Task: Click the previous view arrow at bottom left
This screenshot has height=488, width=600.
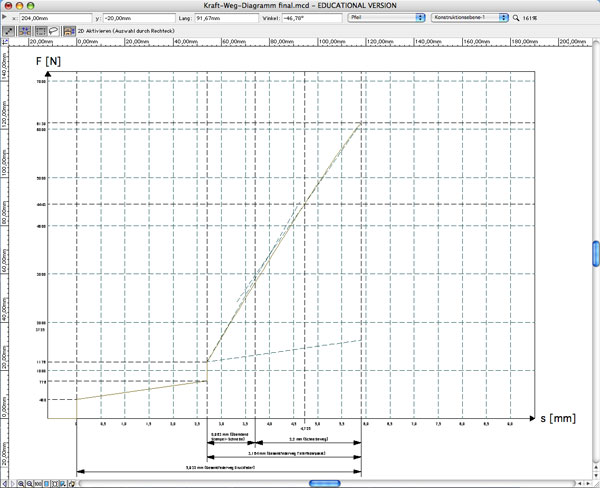Action: 5,484
